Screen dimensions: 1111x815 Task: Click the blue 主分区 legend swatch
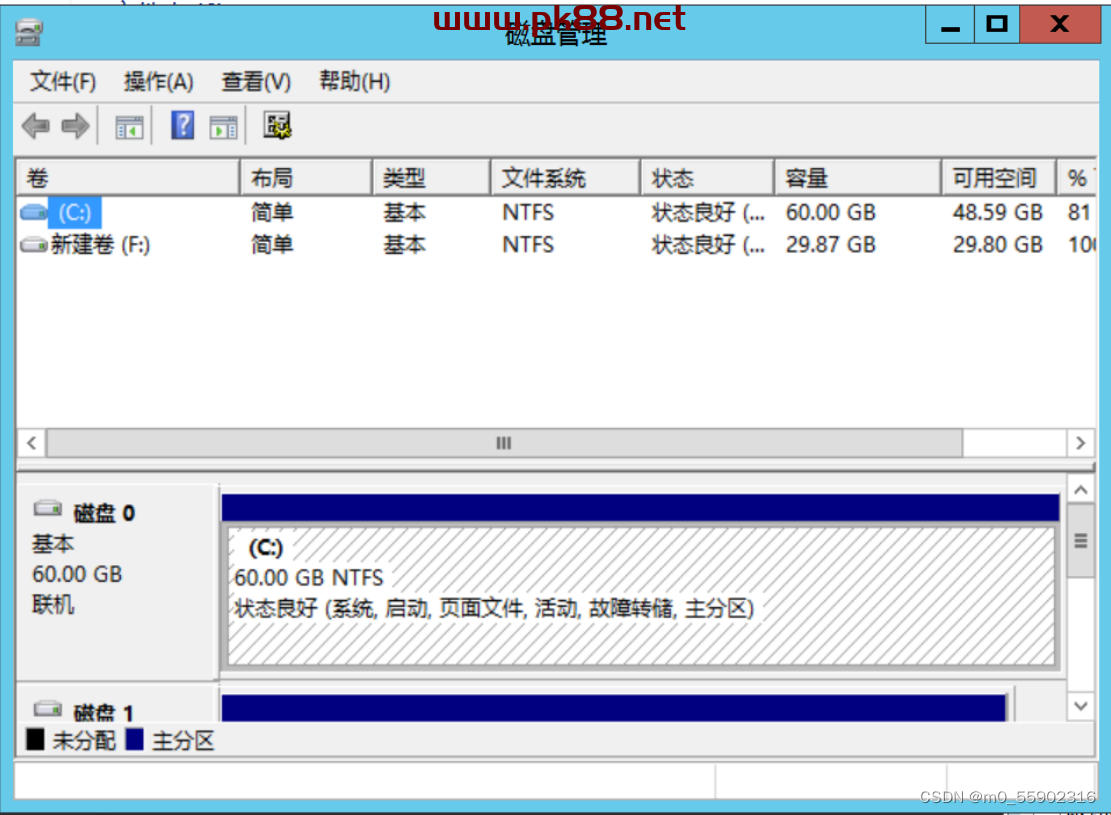click(135, 740)
